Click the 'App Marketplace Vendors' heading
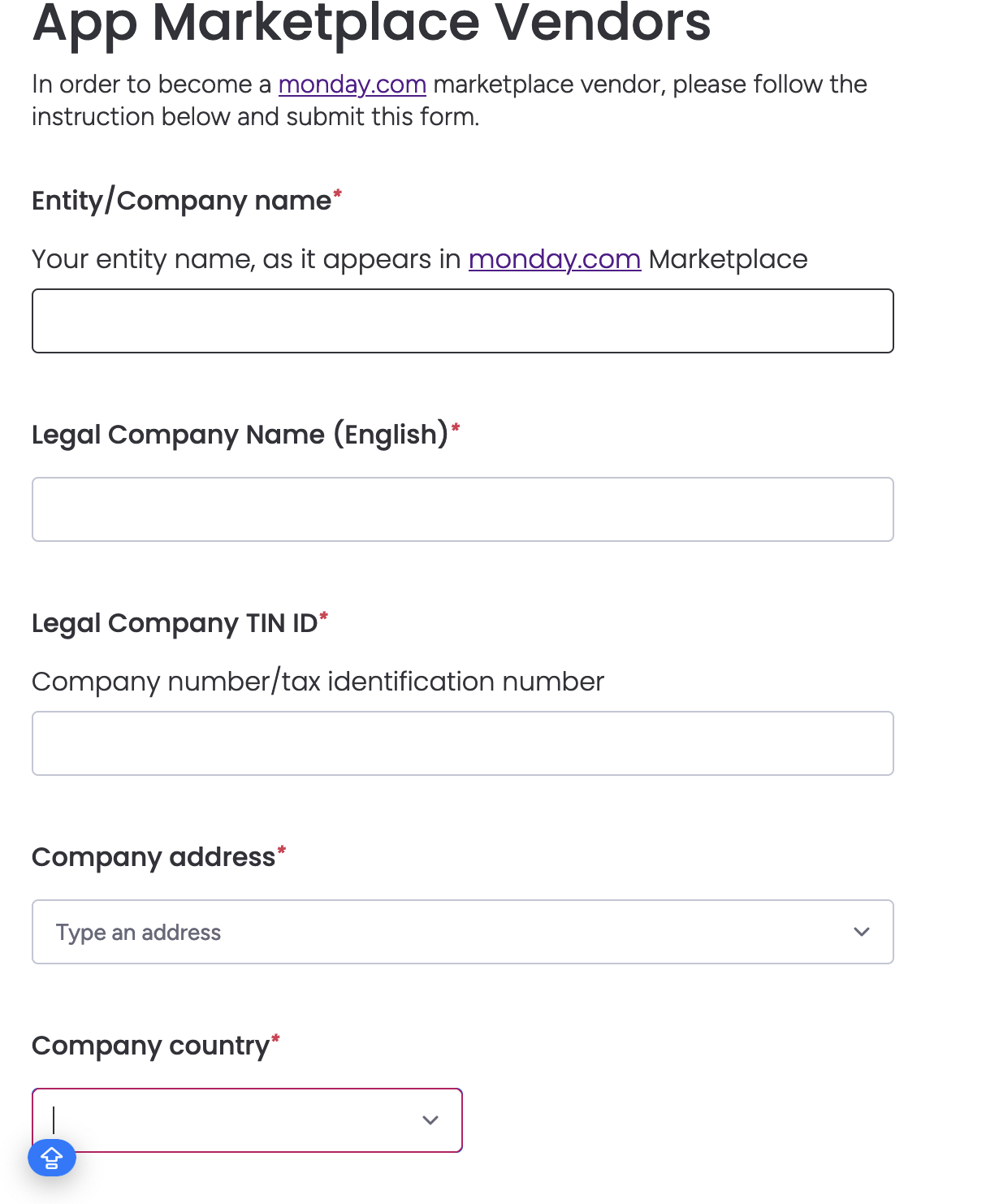Screen dimensions: 999x1204 [371, 23]
